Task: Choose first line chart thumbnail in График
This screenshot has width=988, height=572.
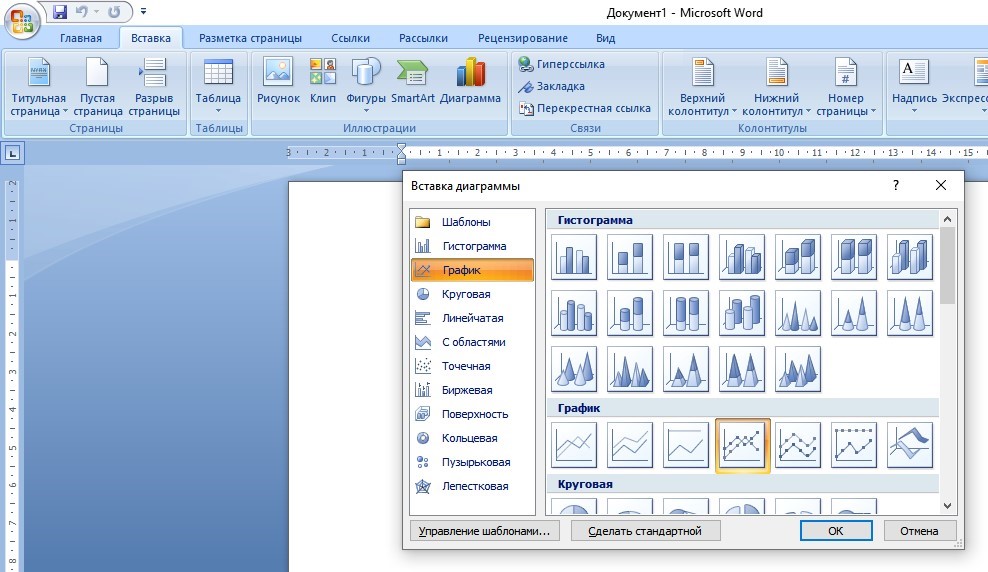Action: [x=573, y=445]
